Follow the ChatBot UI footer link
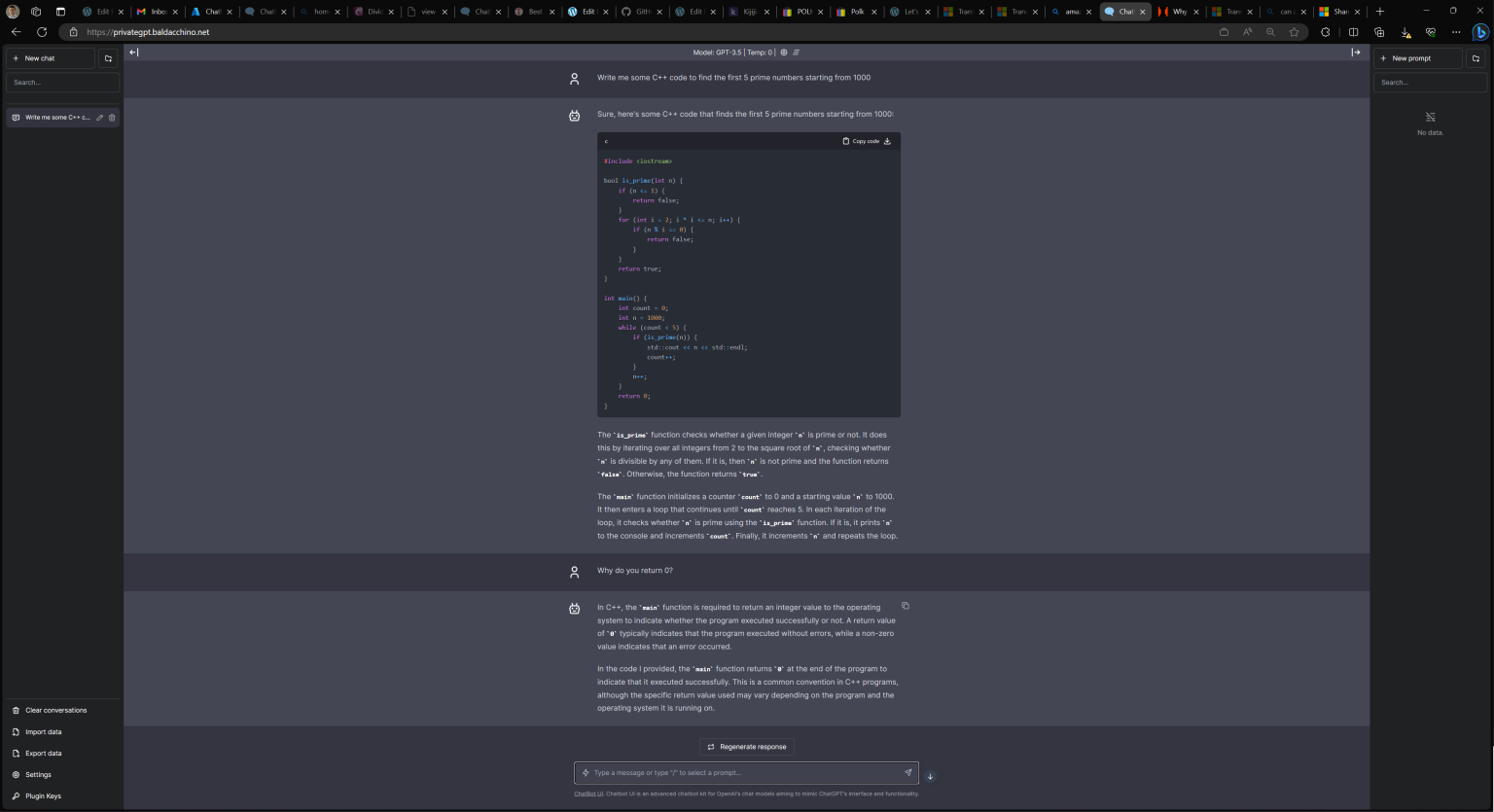Image resolution: width=1494 pixels, height=812 pixels. coord(587,794)
